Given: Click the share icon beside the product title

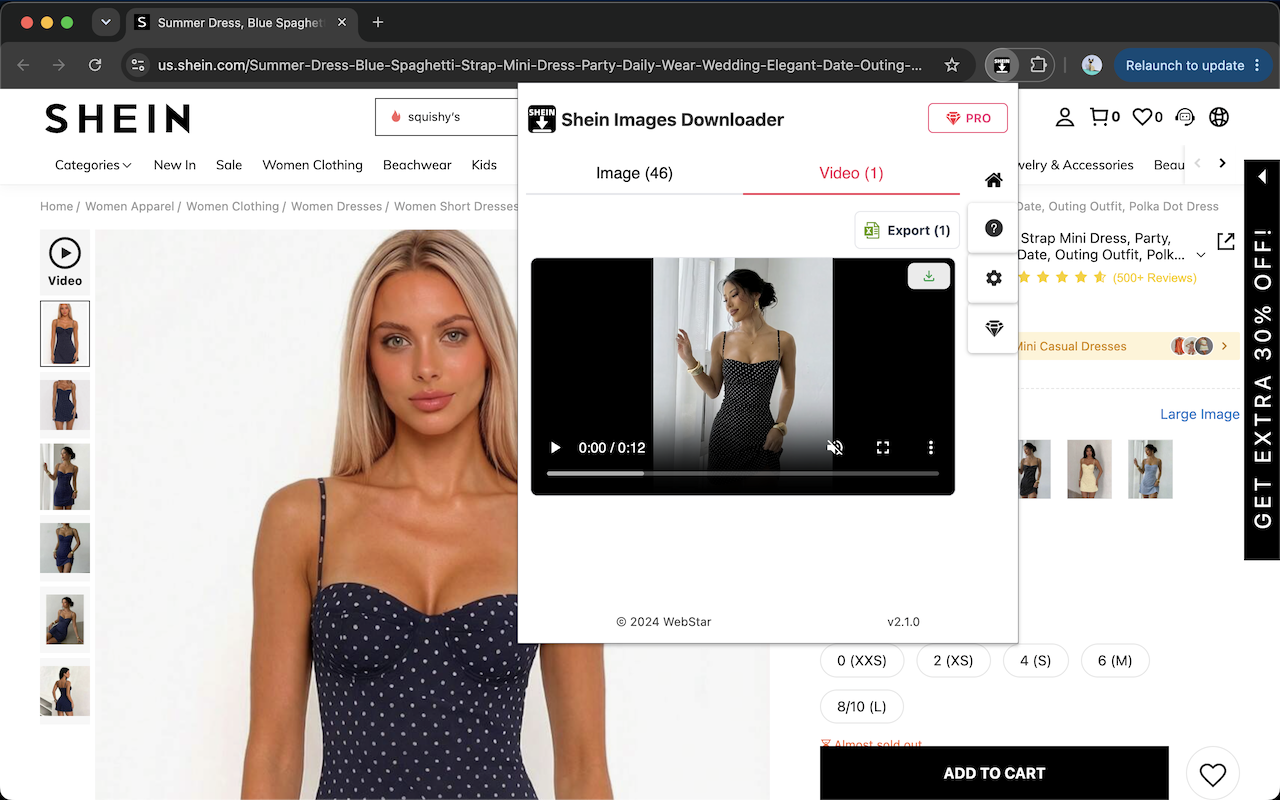Looking at the screenshot, I should click(x=1226, y=241).
